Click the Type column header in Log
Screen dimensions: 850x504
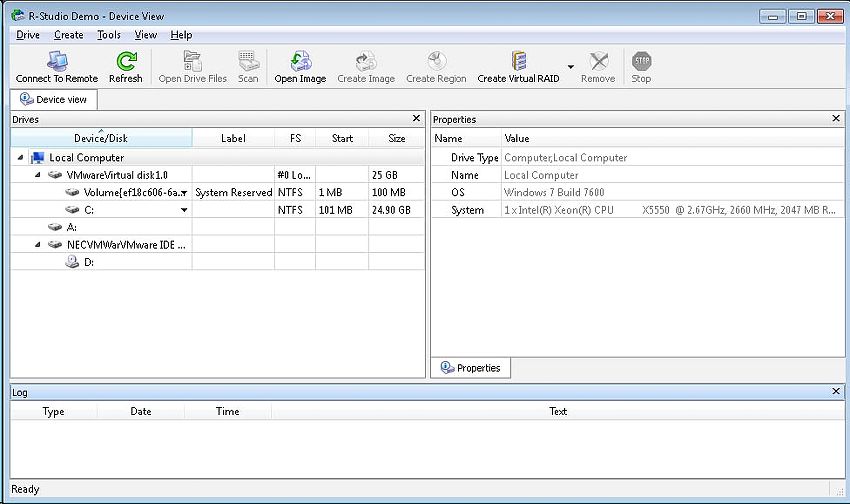pyautogui.click(x=54, y=411)
